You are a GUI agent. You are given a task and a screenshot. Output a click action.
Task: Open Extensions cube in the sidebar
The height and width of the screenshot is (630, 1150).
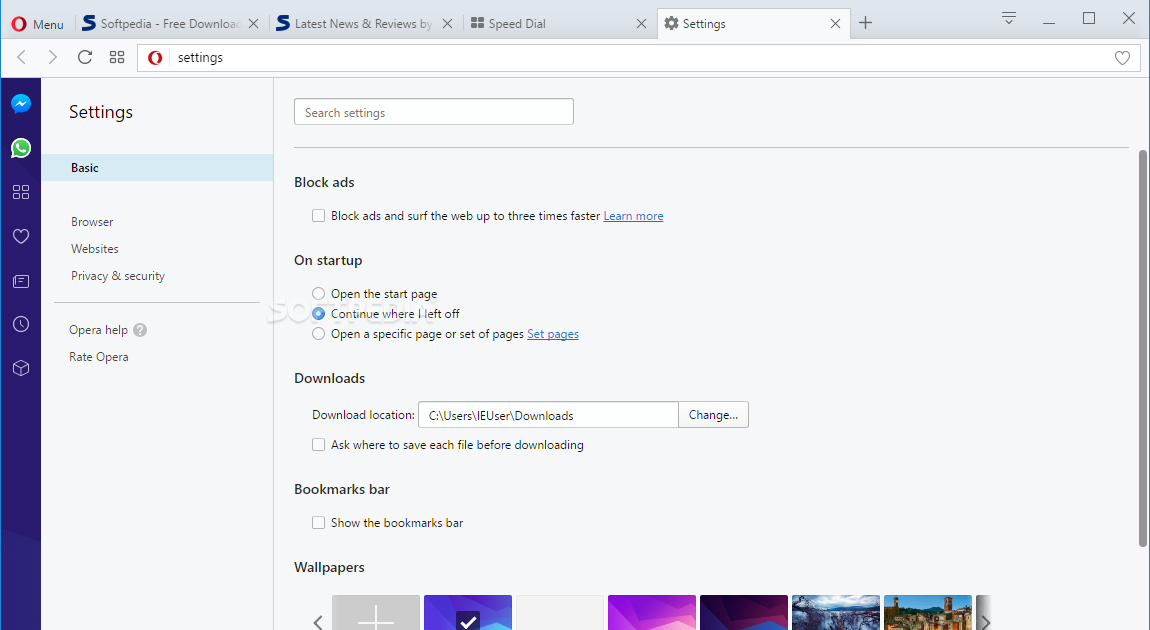(x=21, y=368)
